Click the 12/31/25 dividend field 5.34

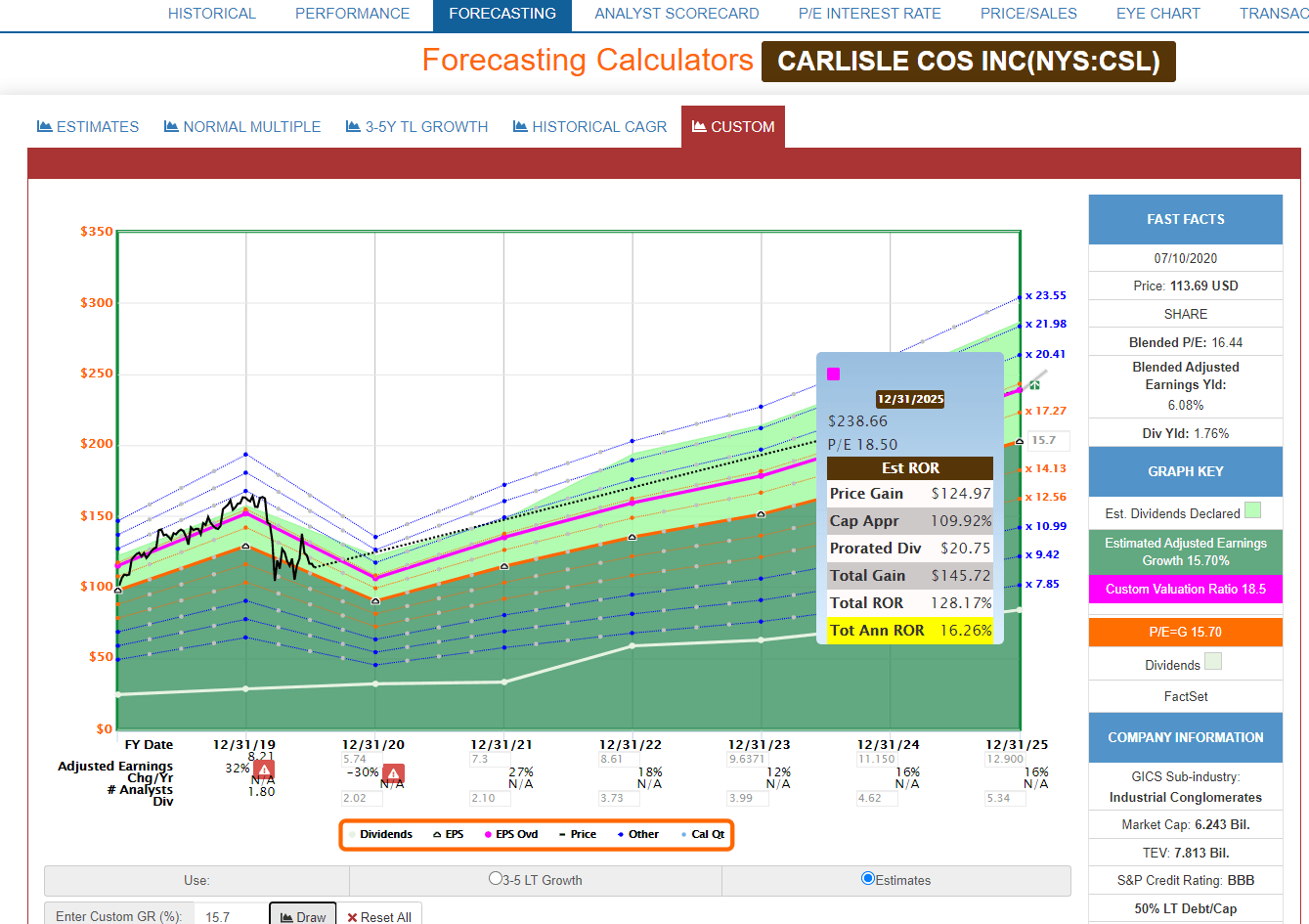click(1006, 798)
